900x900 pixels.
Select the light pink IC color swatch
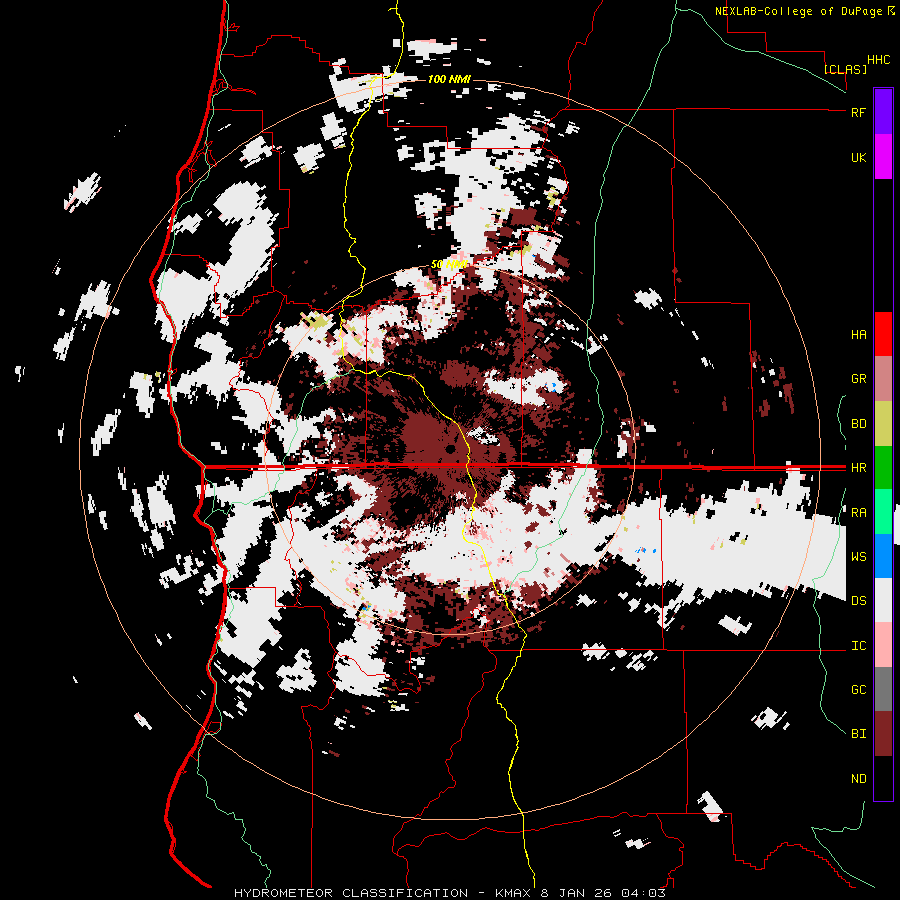tap(883, 645)
